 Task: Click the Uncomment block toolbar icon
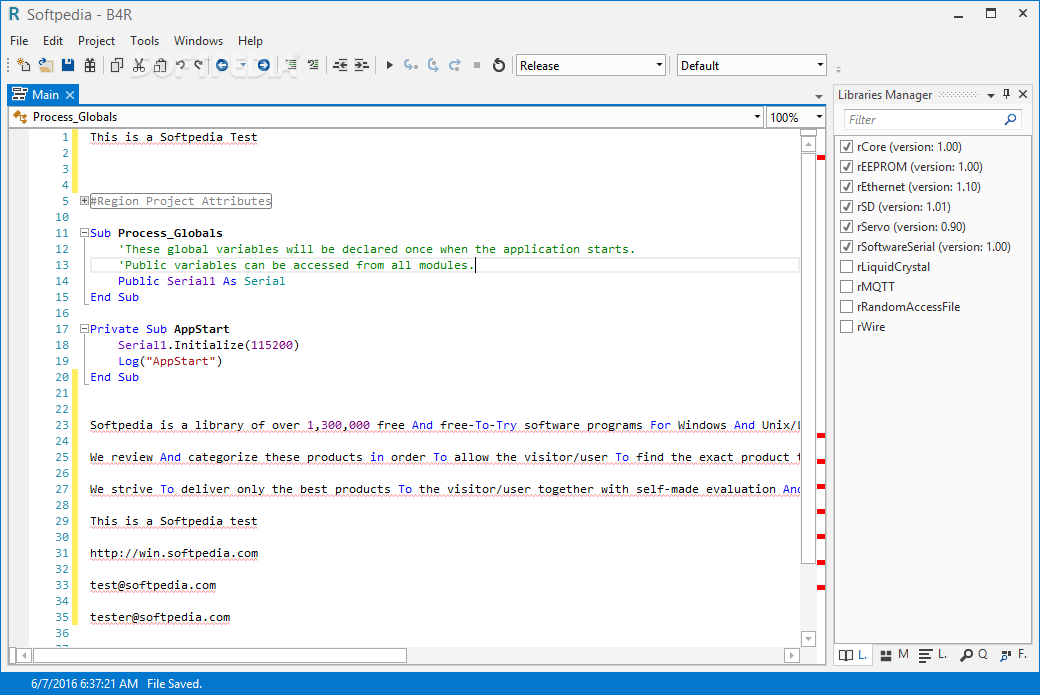[313, 65]
